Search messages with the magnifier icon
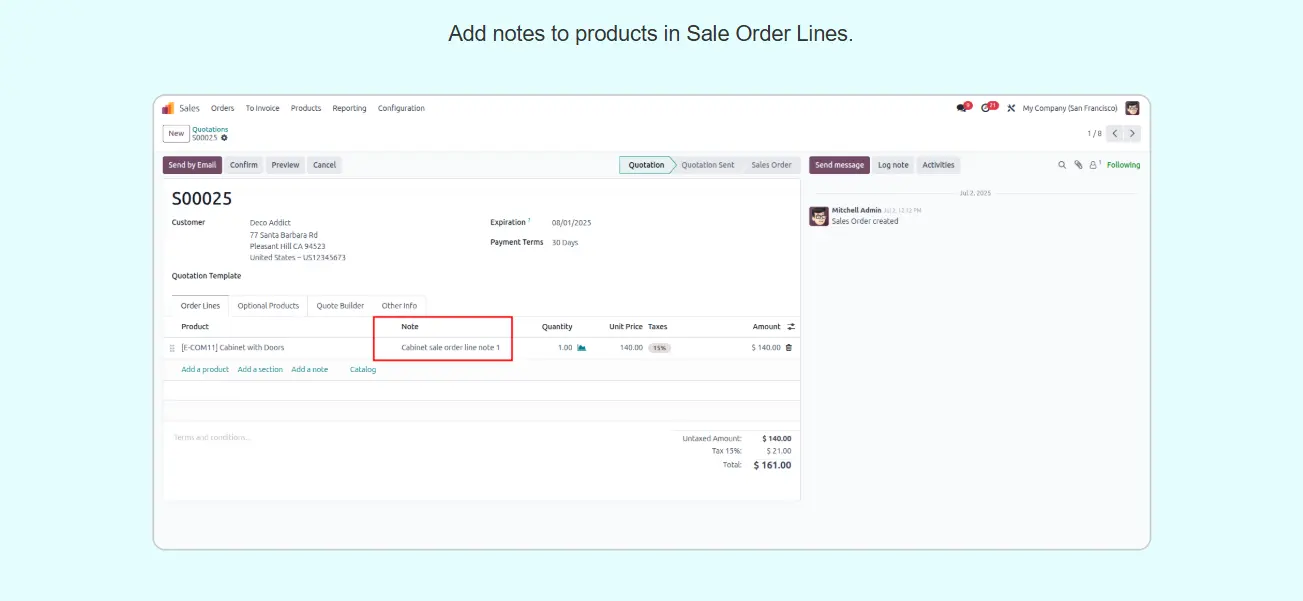Screen dimensions: 1303x601 click(1062, 165)
